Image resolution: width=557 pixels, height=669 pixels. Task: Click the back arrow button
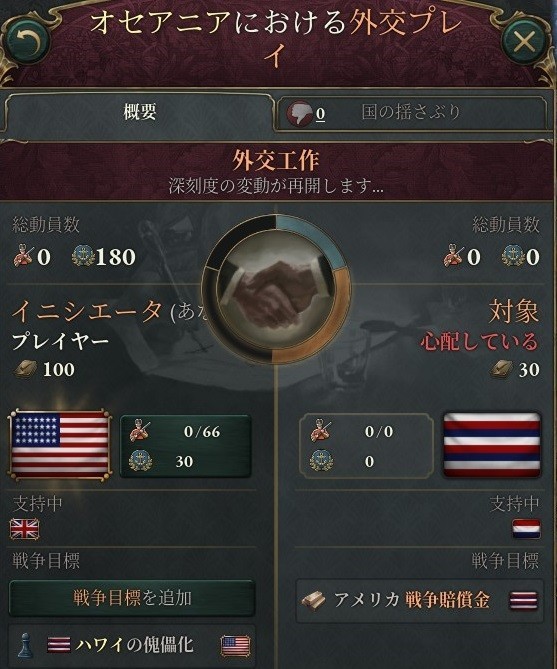(29, 42)
